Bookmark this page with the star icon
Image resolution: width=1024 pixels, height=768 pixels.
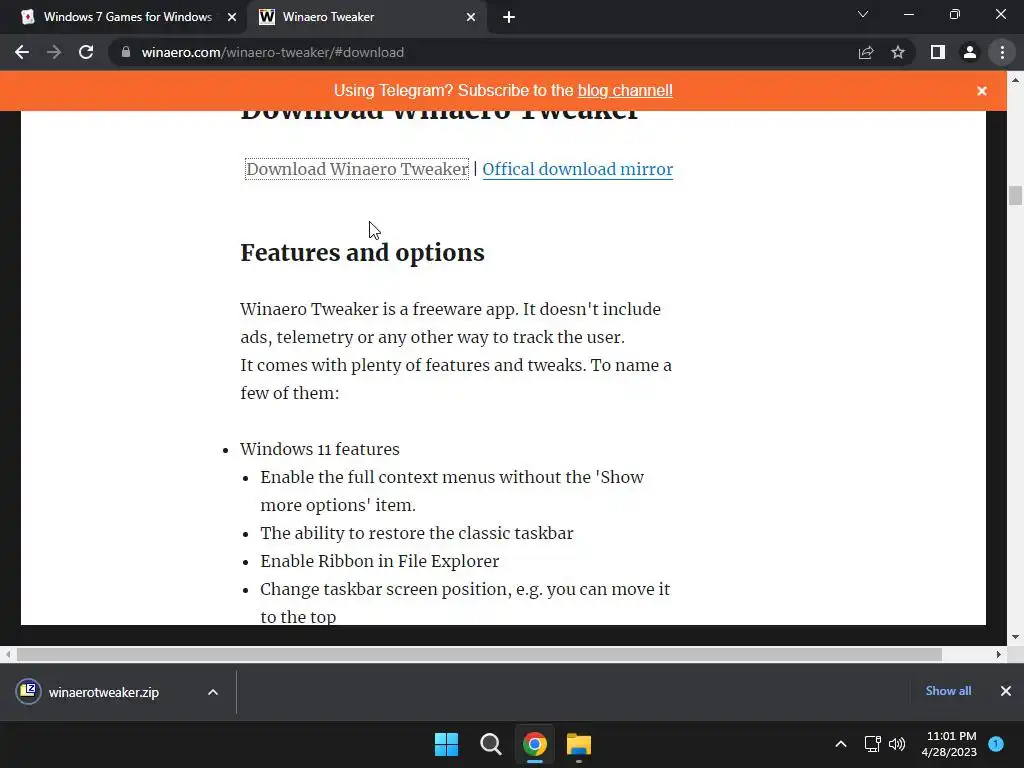[898, 52]
